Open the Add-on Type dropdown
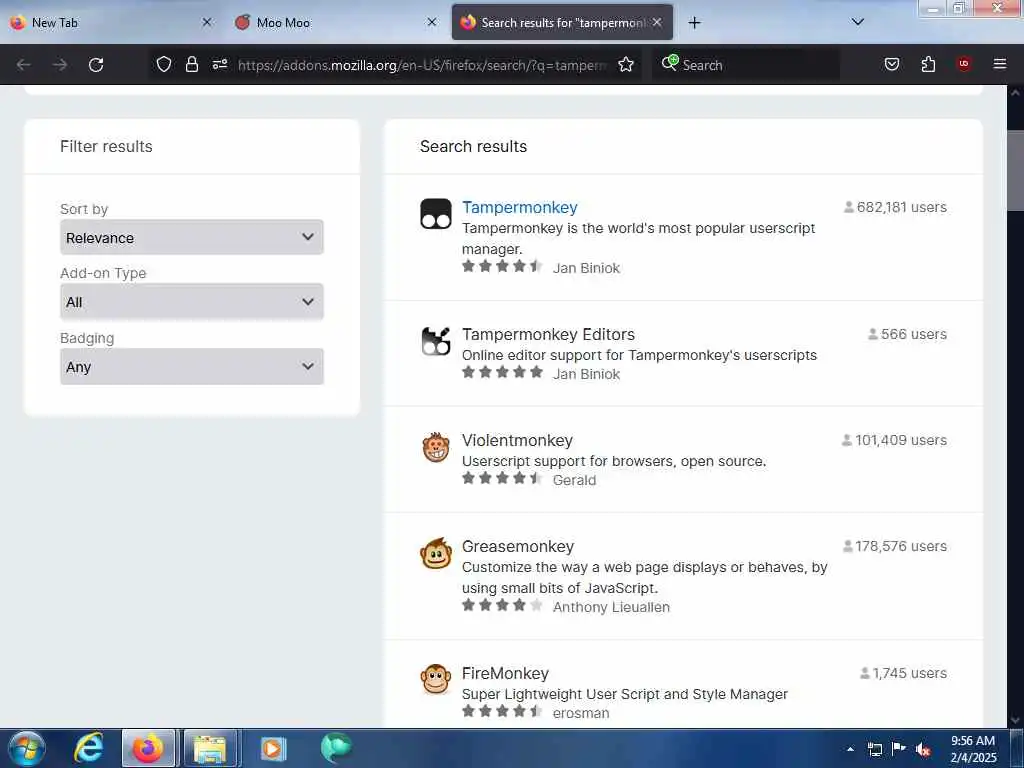 pyautogui.click(x=191, y=302)
